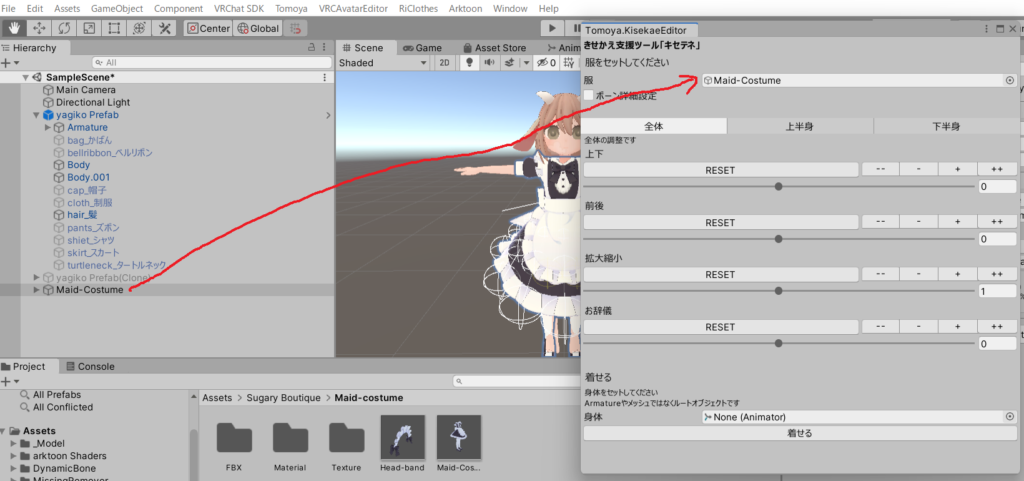This screenshot has height=481, width=1024.
Task: Select the Hand tool in the toolbar
Action: point(14,28)
